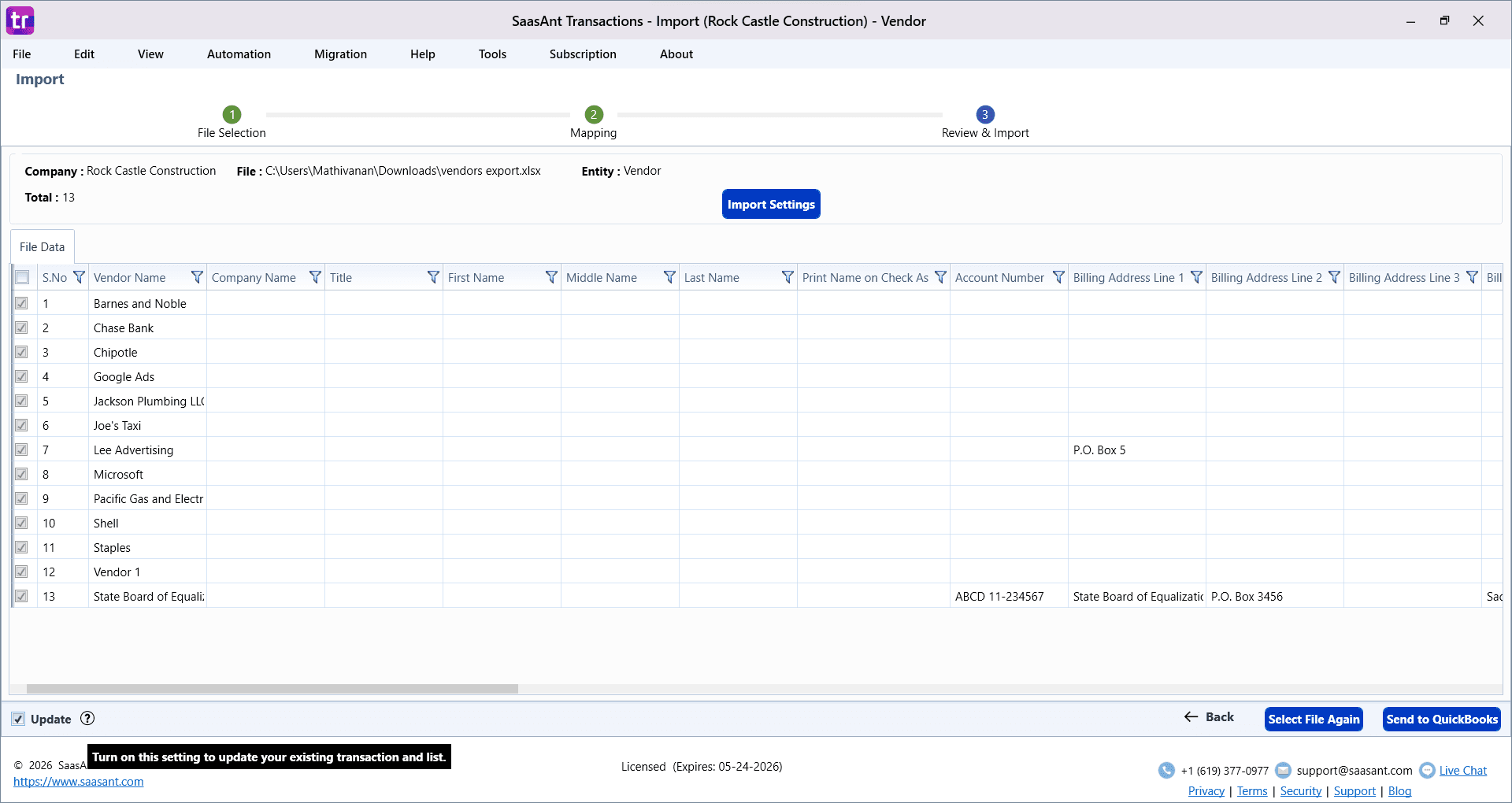Open the Security link
Screen dimensions: 1512x803
click(x=1301, y=790)
